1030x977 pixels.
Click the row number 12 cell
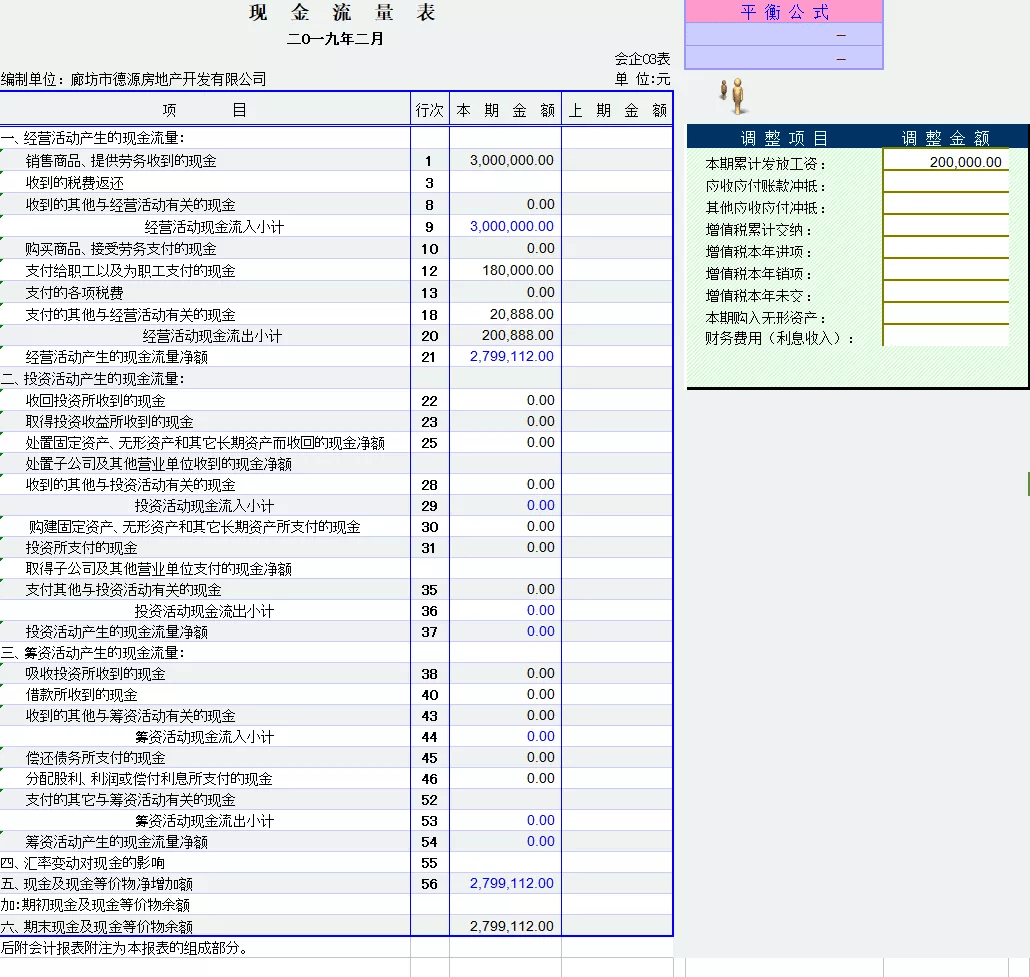pyautogui.click(x=430, y=271)
